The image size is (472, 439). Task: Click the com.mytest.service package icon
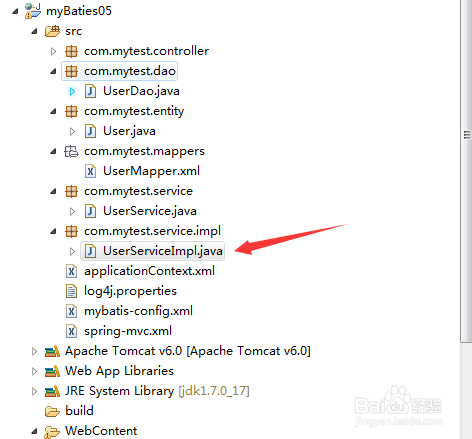pyautogui.click(x=71, y=191)
